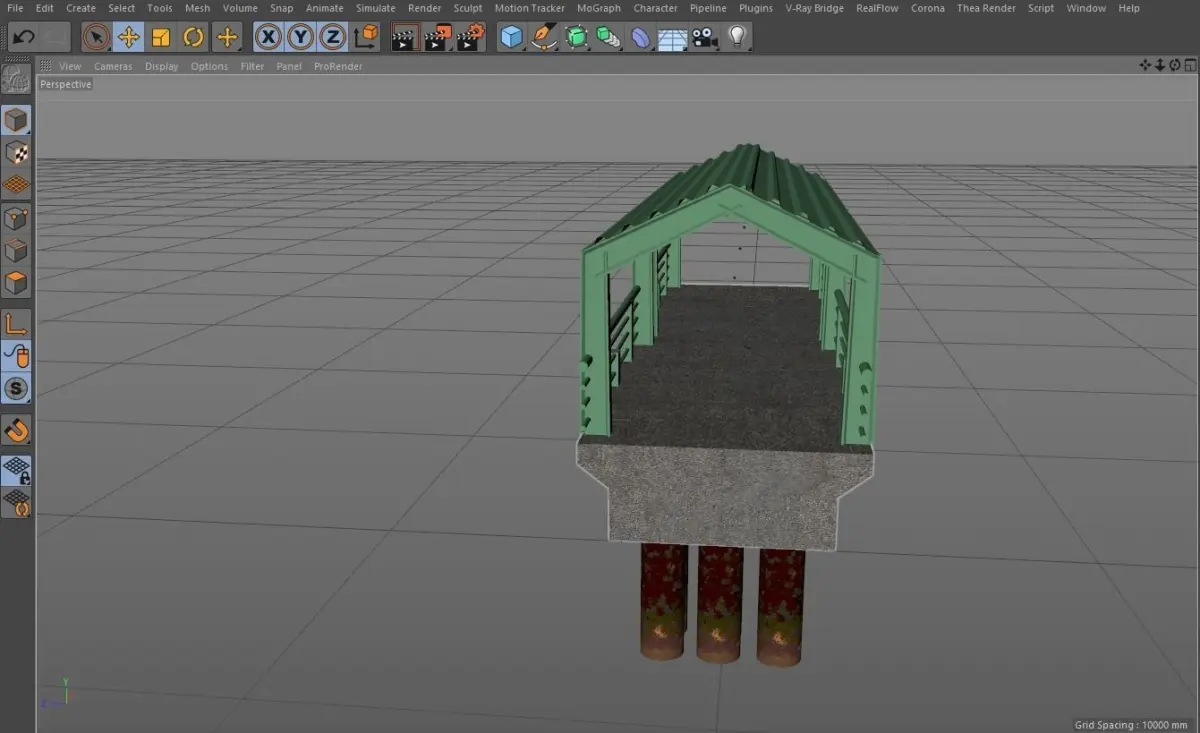Screen dimensions: 1200x733
Task: Render to Picture Viewer
Action: coord(437,38)
